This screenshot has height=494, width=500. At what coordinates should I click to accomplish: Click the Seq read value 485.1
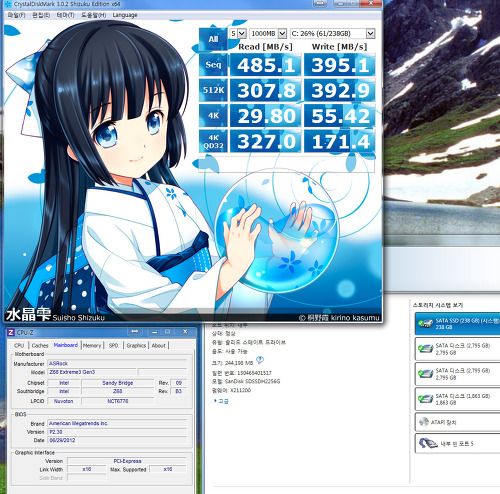(266, 65)
